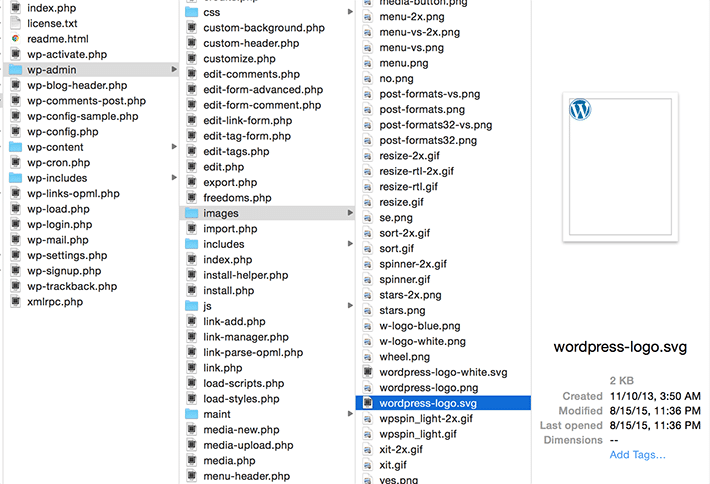
Task: Expand wp-admin folder arrow
Action: (x=173, y=69)
